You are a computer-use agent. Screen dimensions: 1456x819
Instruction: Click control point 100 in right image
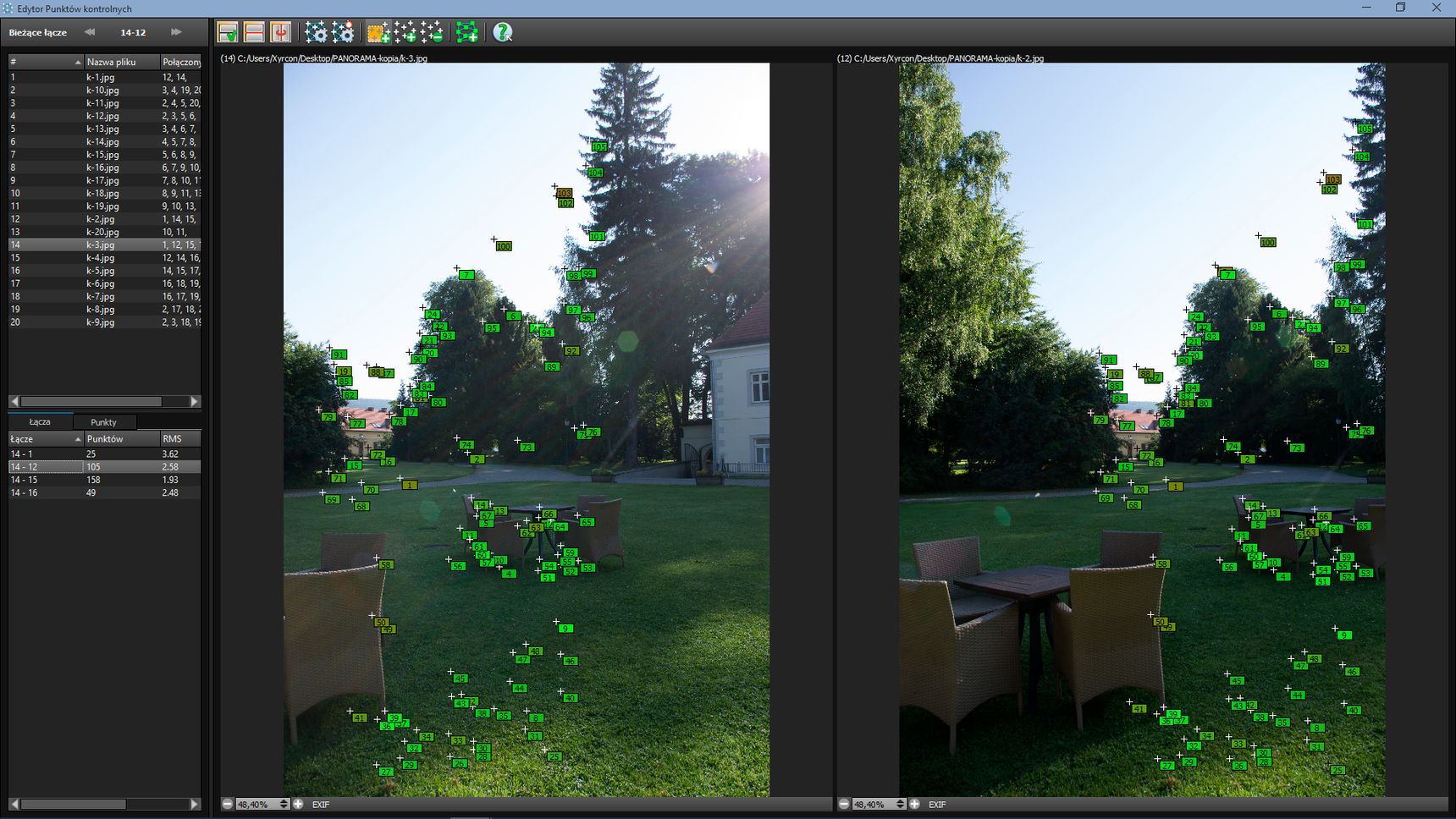pyautogui.click(x=1267, y=242)
